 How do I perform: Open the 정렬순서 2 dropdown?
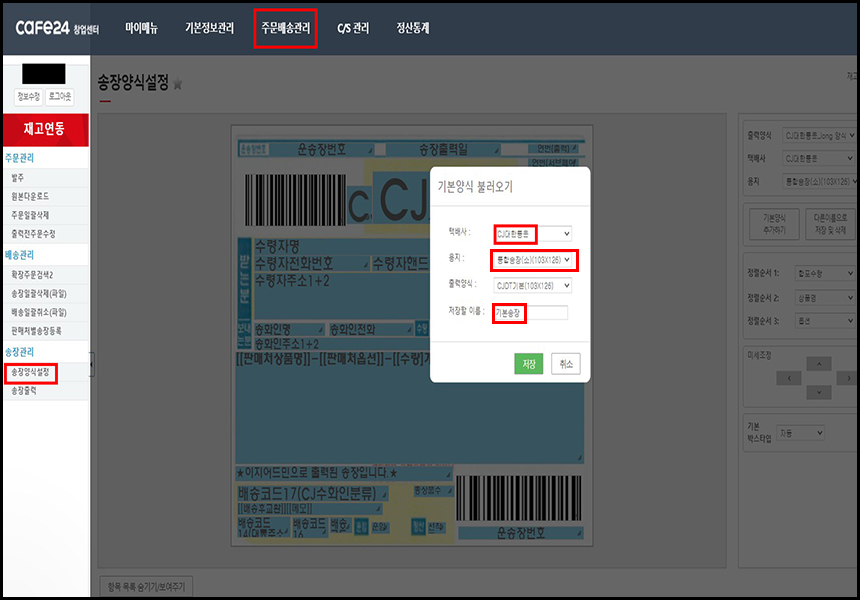pos(825,297)
